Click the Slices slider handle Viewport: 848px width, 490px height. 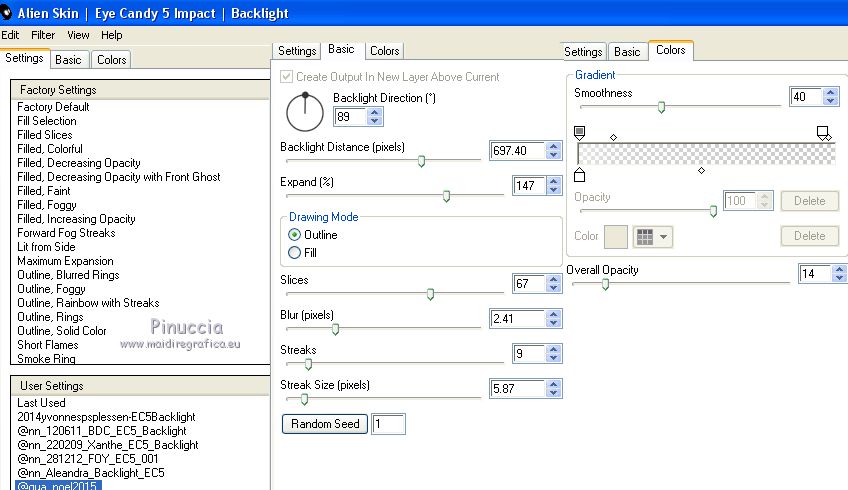coord(430,294)
